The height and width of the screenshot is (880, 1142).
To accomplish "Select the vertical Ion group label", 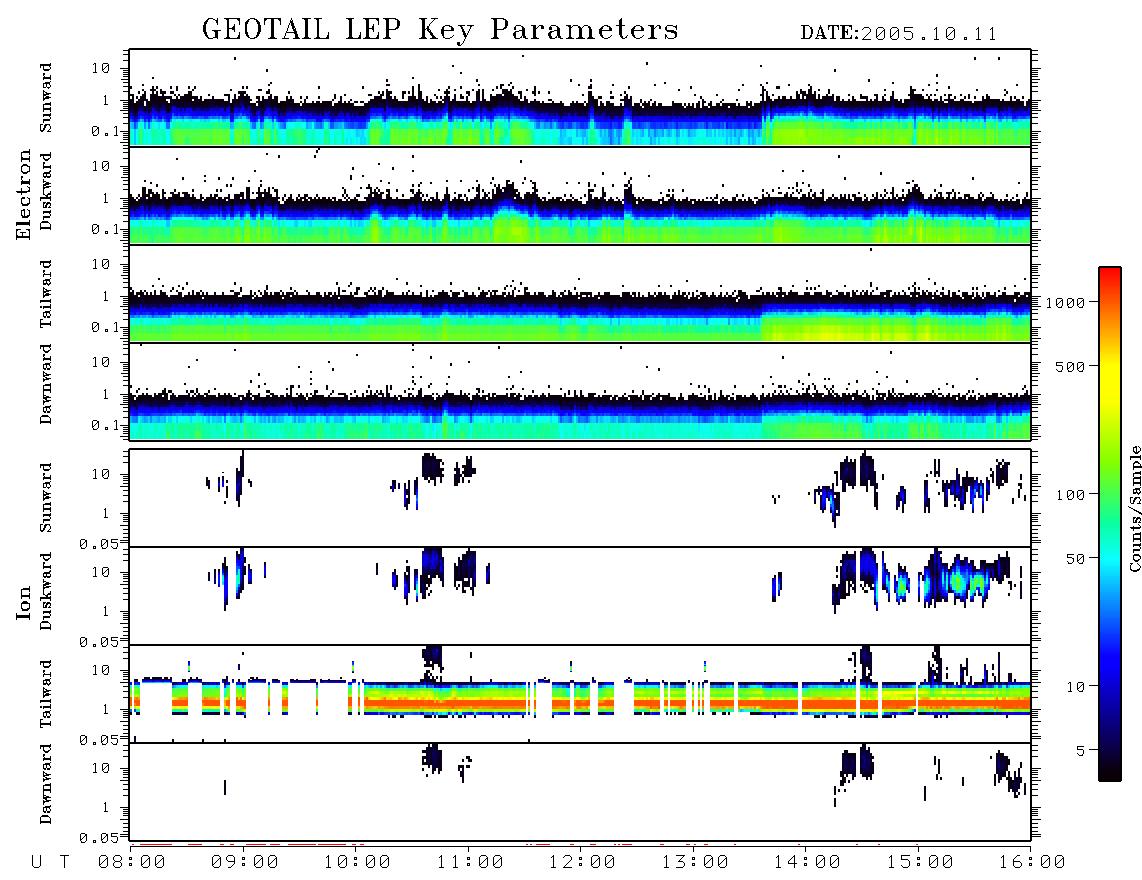I will pos(23,602).
